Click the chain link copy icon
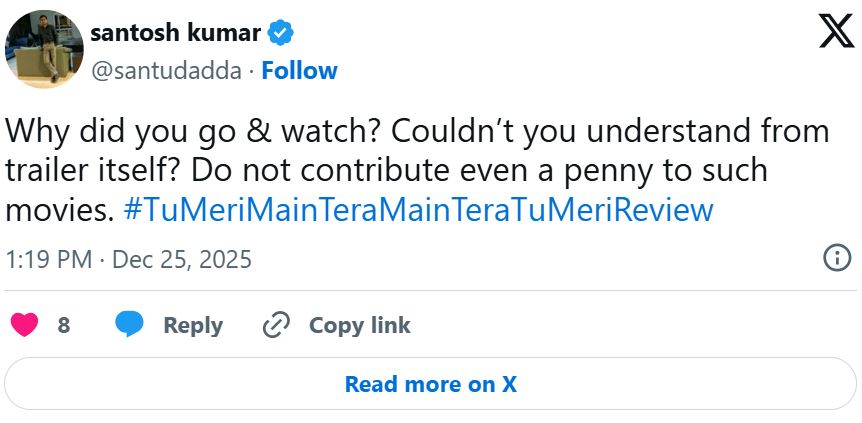The image size is (862, 423). (x=275, y=325)
